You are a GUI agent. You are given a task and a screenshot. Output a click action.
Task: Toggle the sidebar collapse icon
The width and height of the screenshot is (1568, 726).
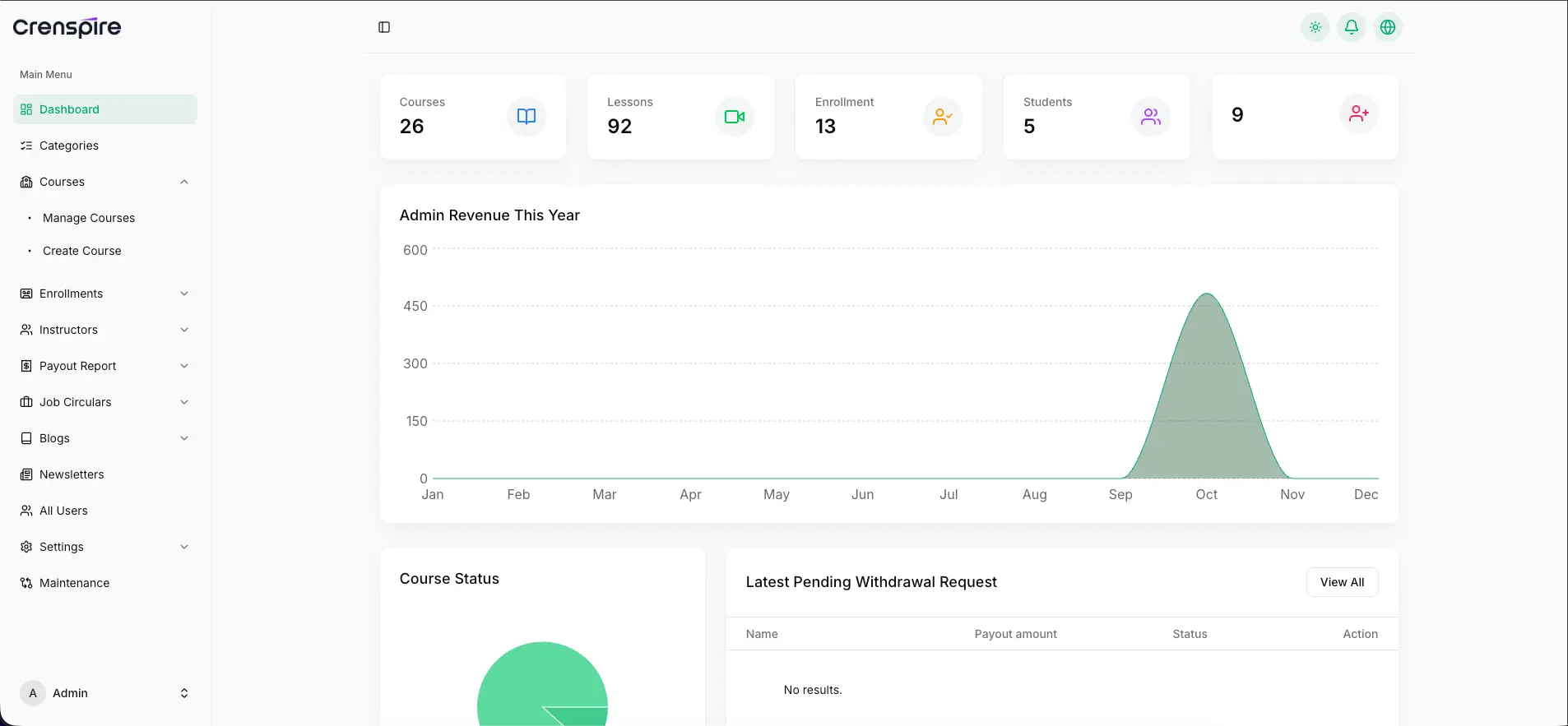[x=384, y=27]
